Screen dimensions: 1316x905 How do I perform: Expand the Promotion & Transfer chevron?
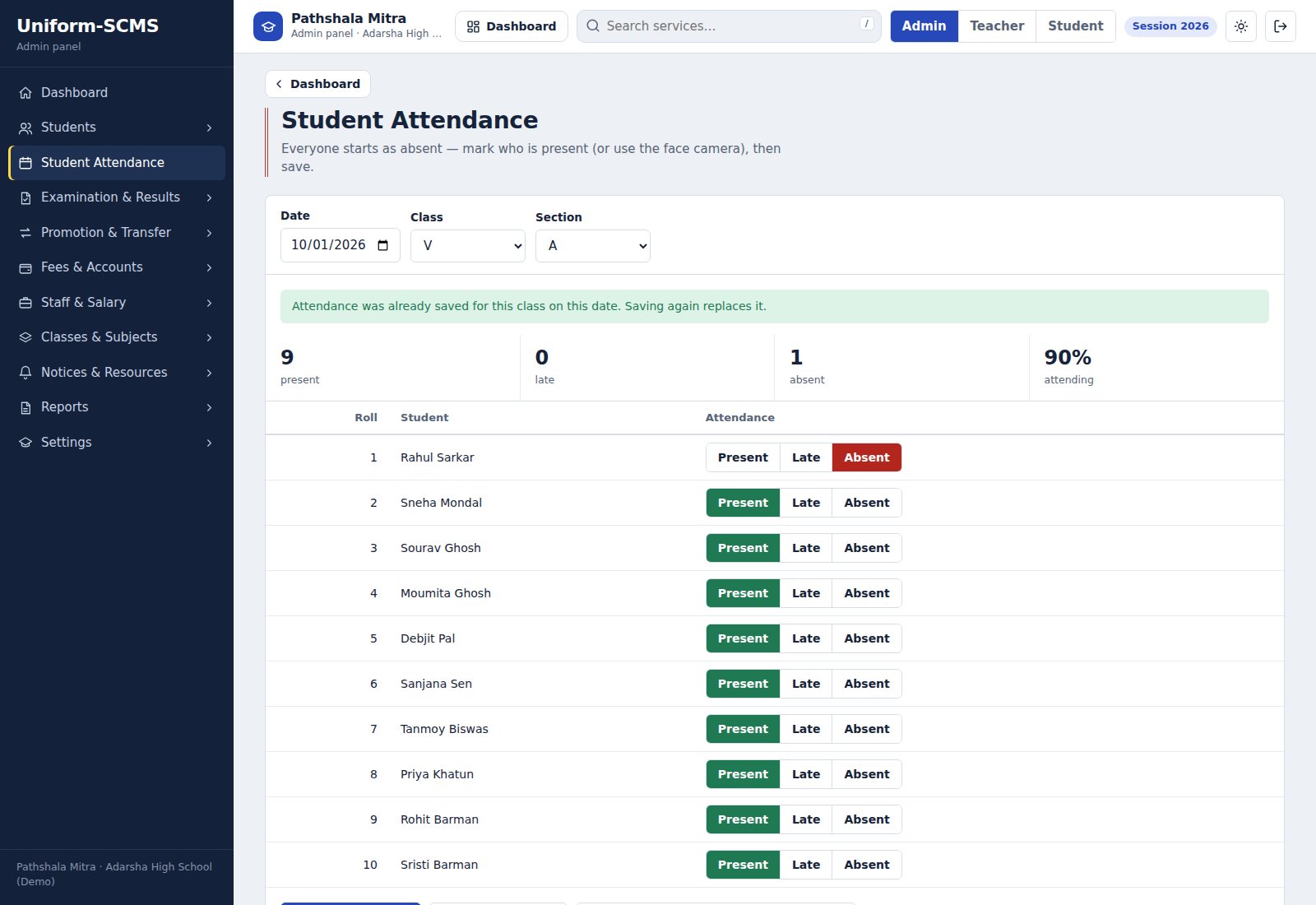click(x=209, y=233)
